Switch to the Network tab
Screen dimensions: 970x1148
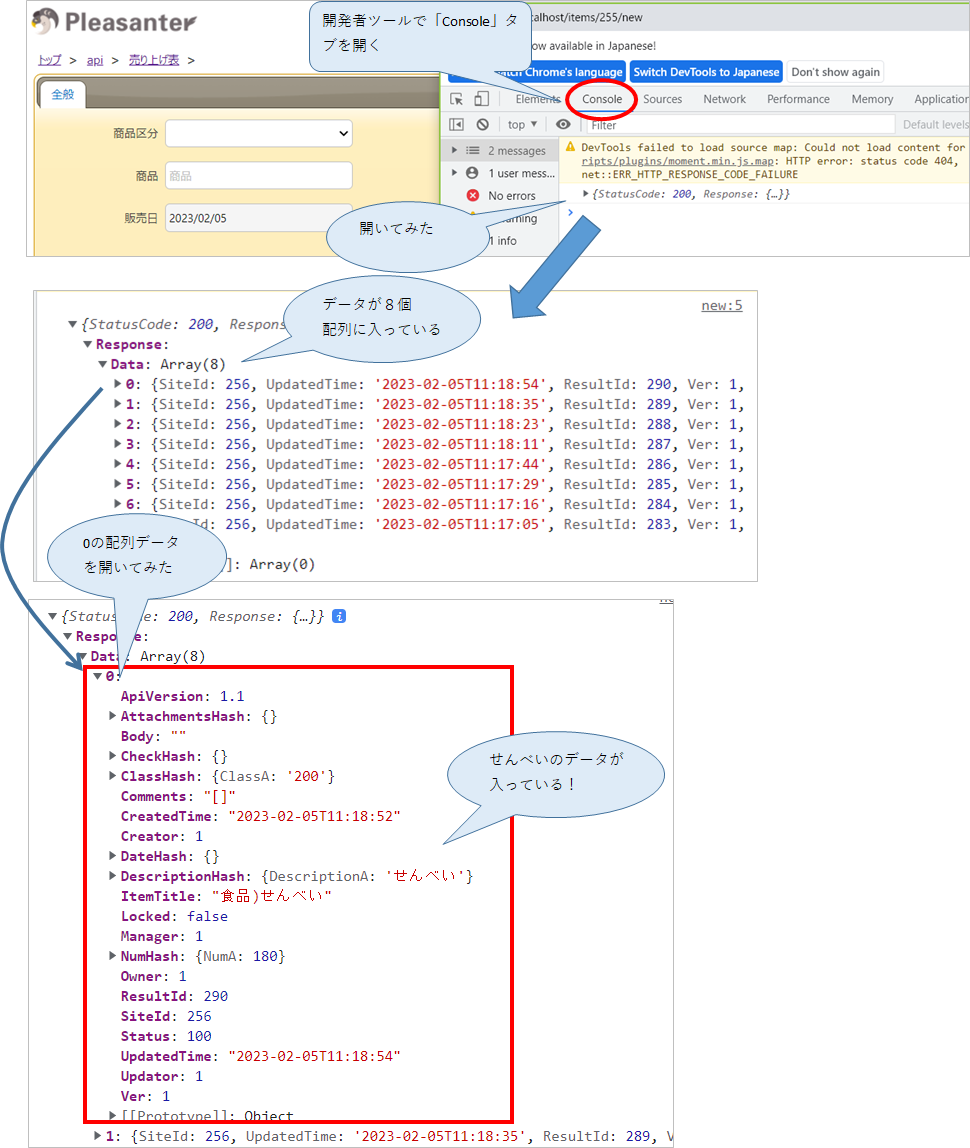click(724, 99)
